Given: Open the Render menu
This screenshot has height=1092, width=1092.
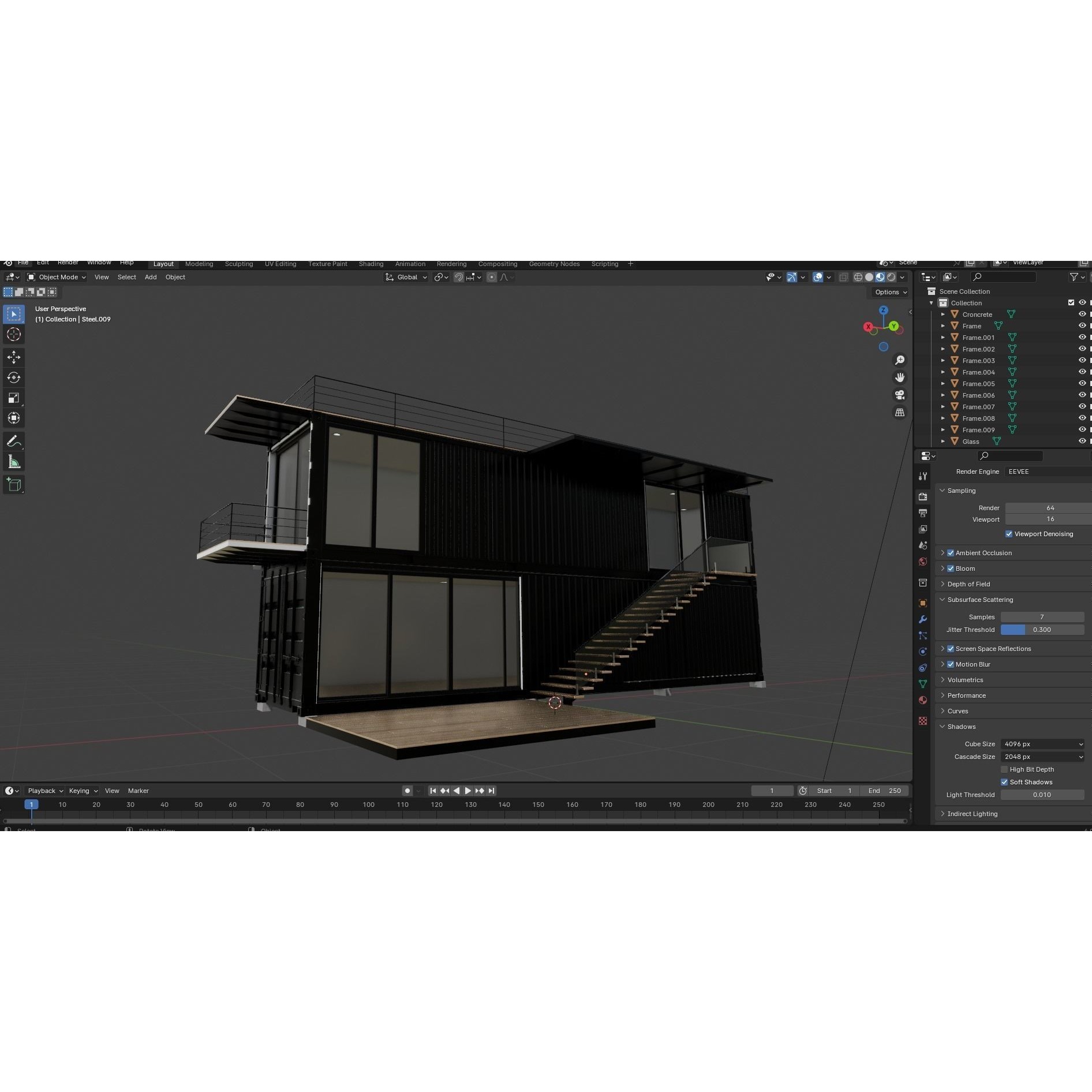Looking at the screenshot, I should click(68, 263).
